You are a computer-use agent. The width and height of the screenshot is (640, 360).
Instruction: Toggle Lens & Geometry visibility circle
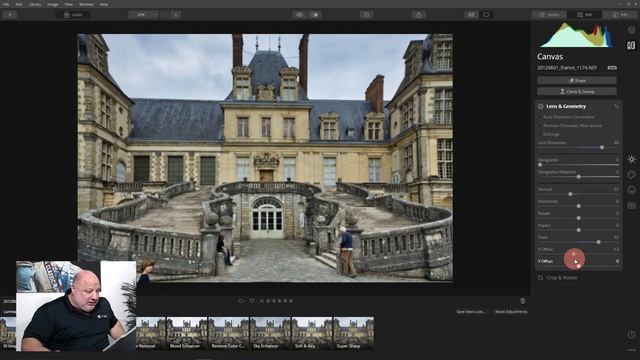coord(541,106)
